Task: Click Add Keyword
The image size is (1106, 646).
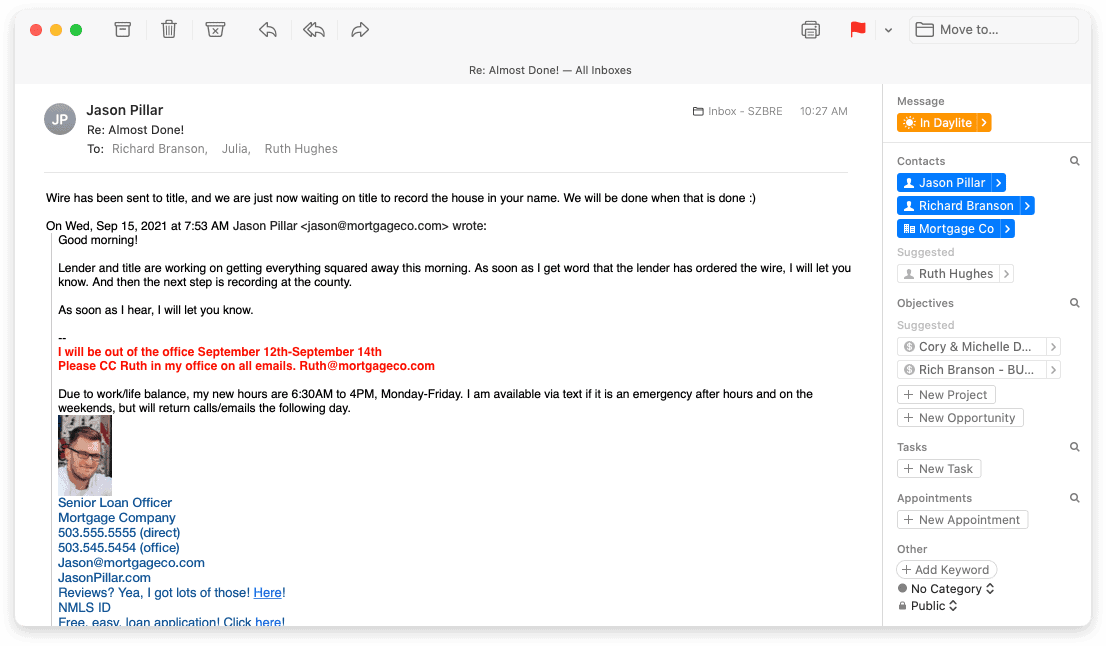Action: tap(946, 570)
